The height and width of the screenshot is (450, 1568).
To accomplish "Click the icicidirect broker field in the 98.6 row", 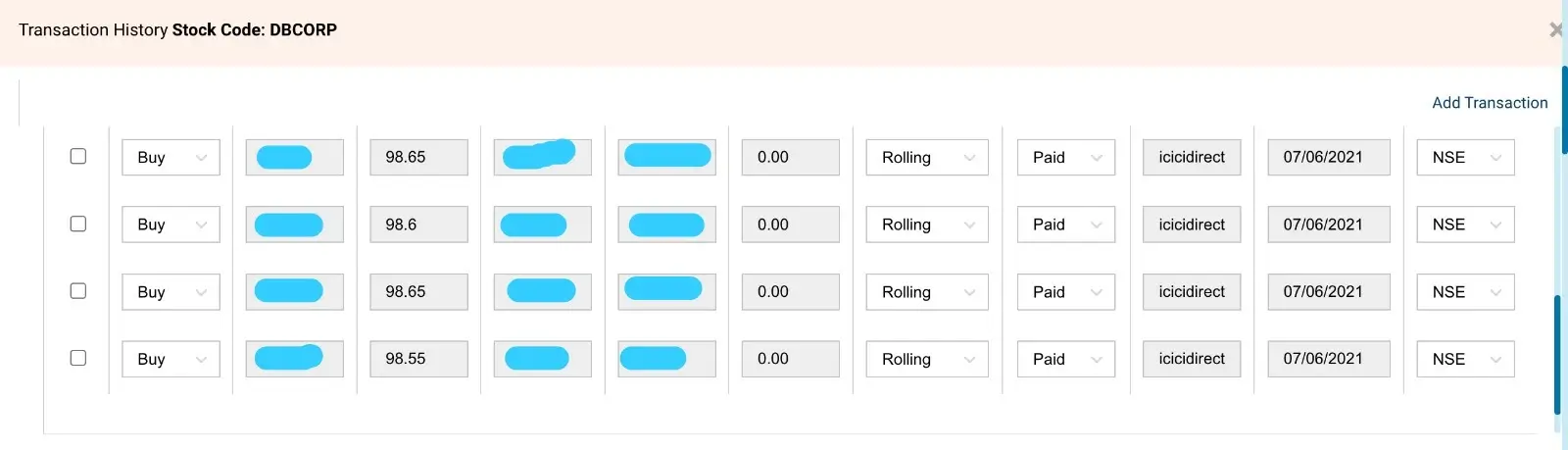I will tap(1192, 225).
